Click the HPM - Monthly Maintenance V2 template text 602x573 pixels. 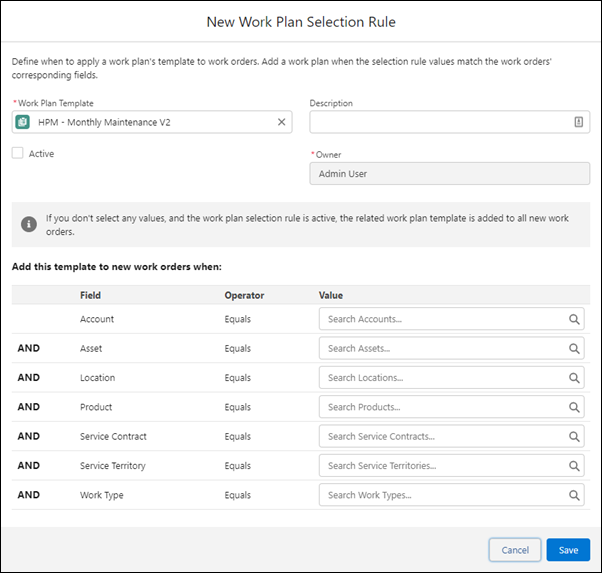coord(104,123)
